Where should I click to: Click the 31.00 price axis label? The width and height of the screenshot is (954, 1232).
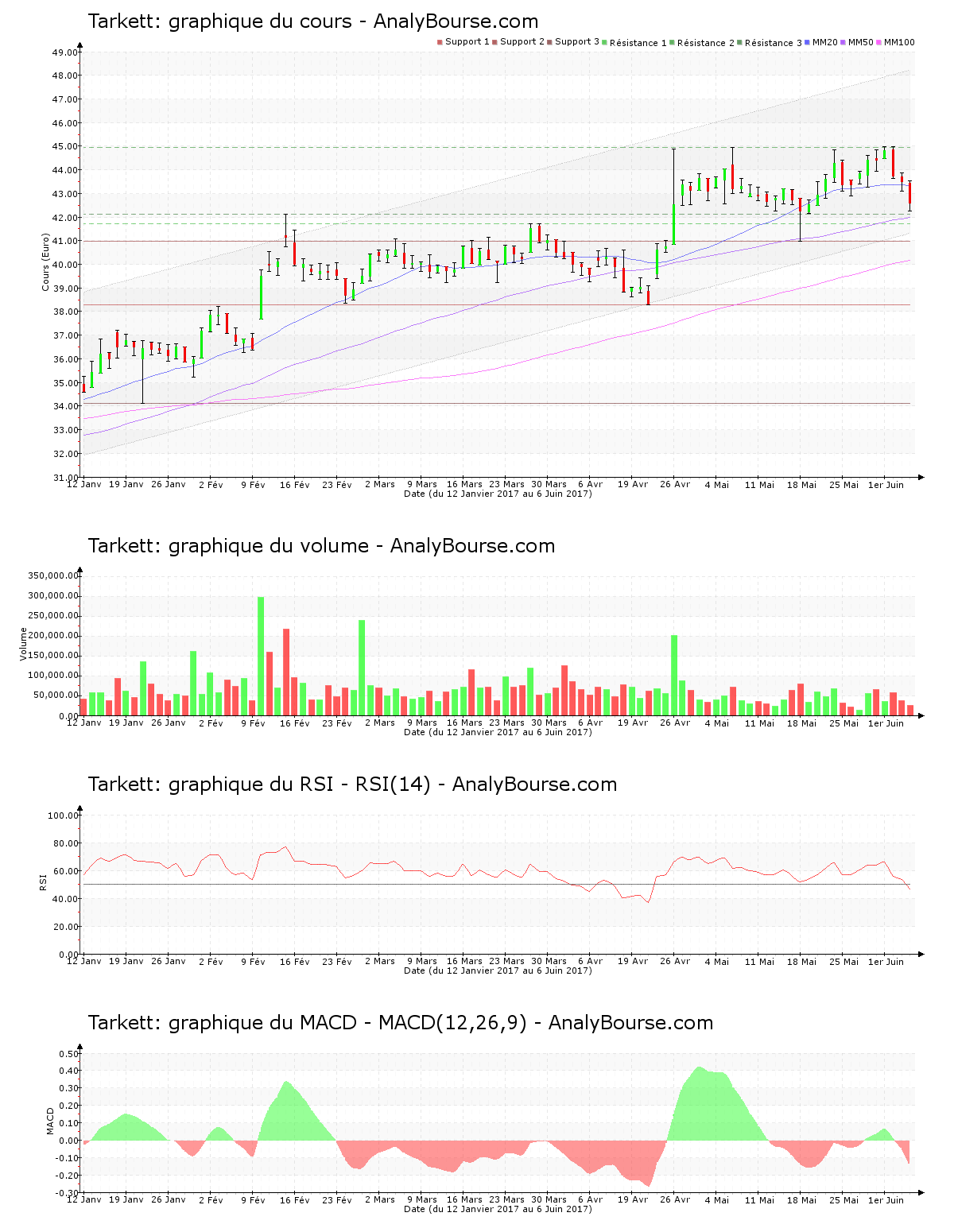coord(65,478)
